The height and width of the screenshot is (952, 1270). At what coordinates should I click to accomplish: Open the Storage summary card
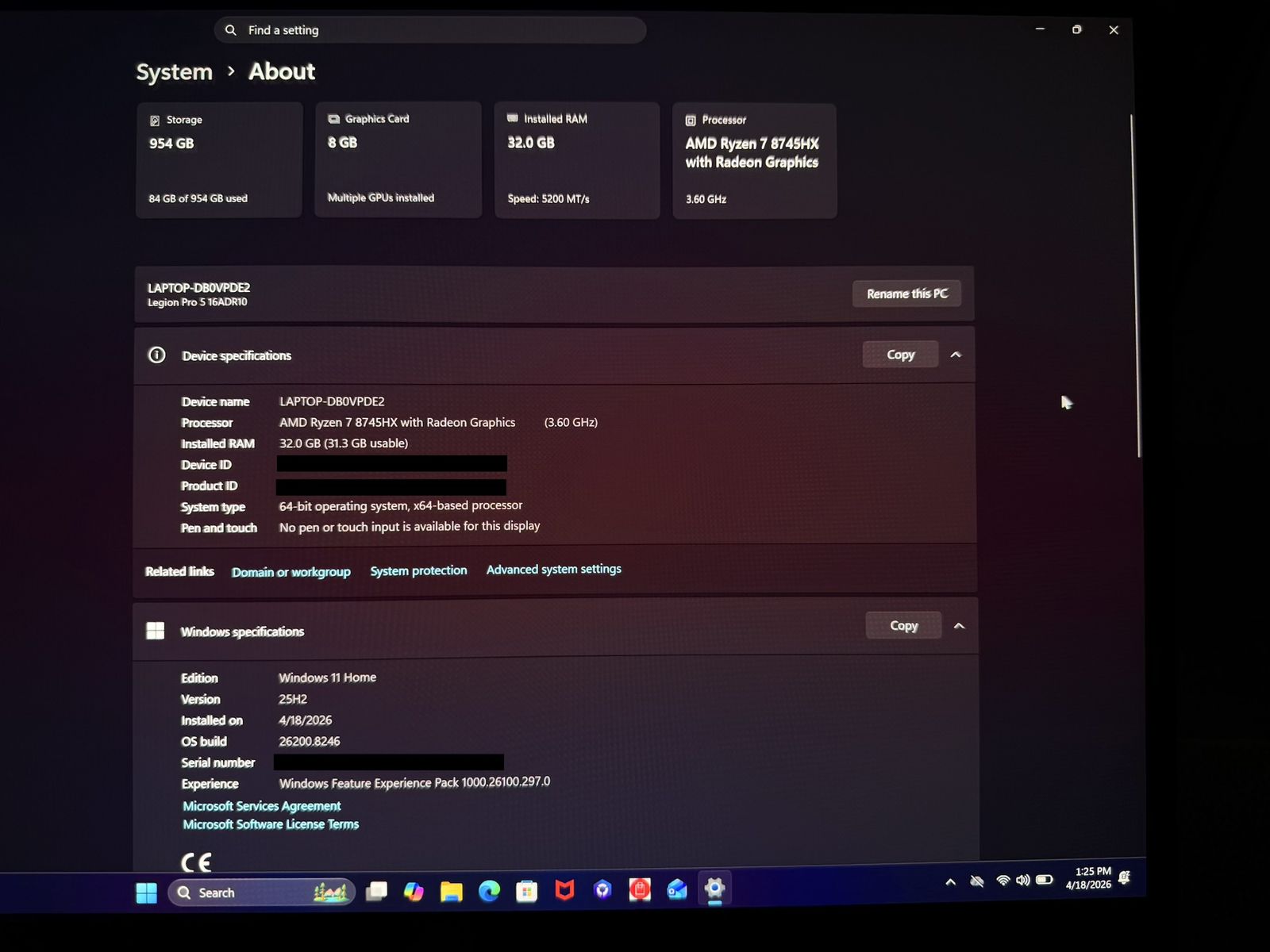[x=219, y=159]
